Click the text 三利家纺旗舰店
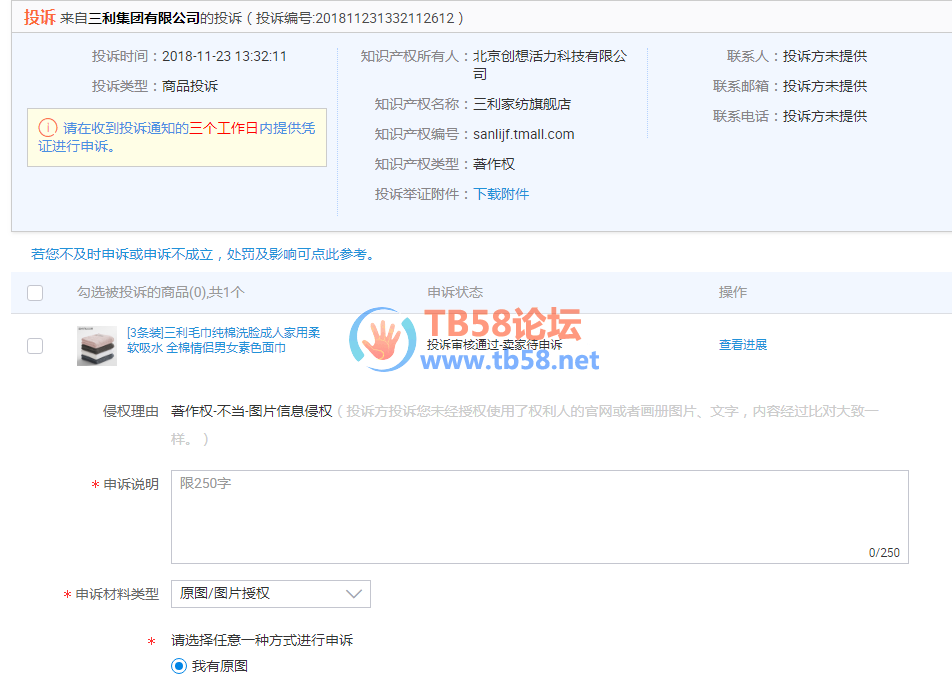 click(522, 104)
